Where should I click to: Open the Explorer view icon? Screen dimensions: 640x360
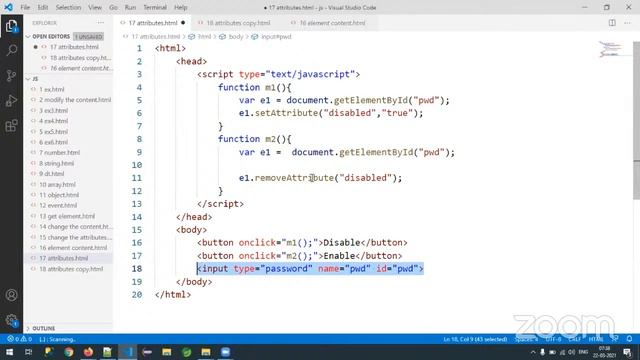coord(11,27)
